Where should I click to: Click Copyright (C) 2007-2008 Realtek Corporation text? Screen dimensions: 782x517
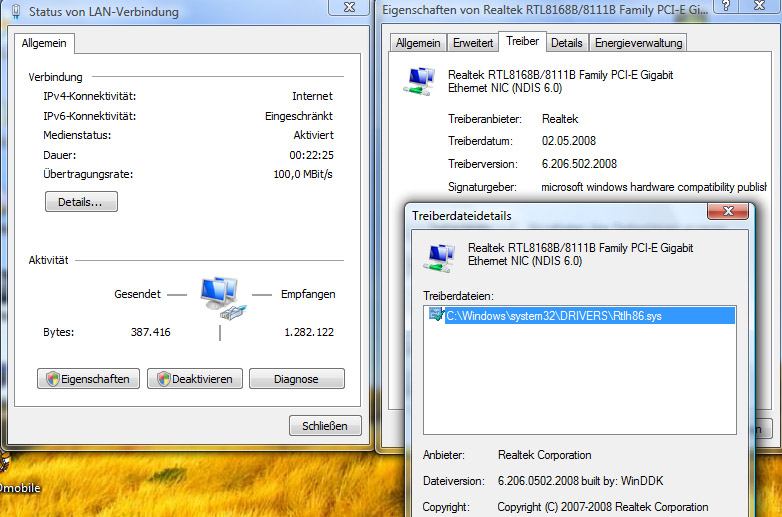coord(602,507)
